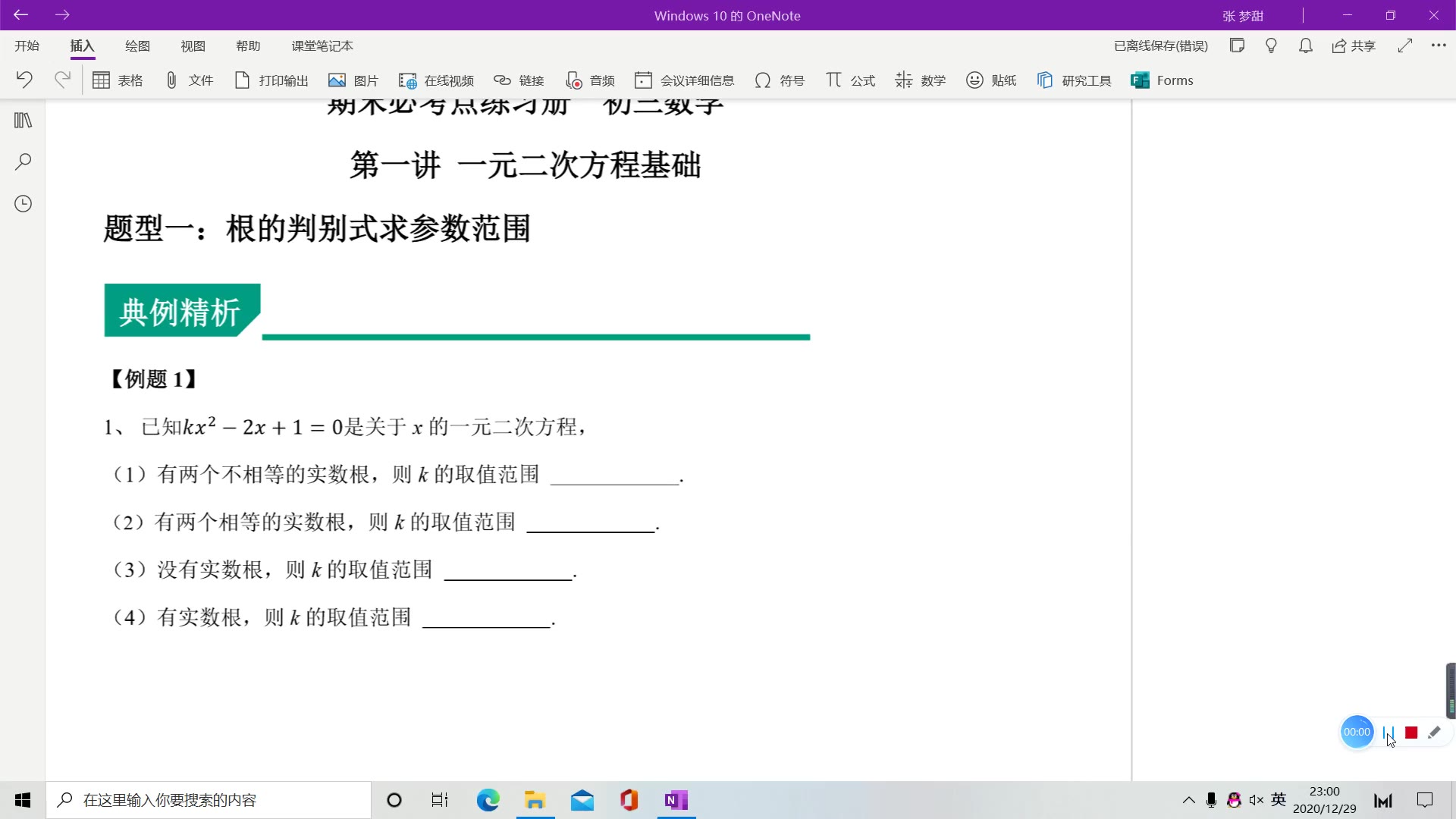Launch Forms from the toolbar
This screenshot has width=1456, height=819.
coord(1162,80)
